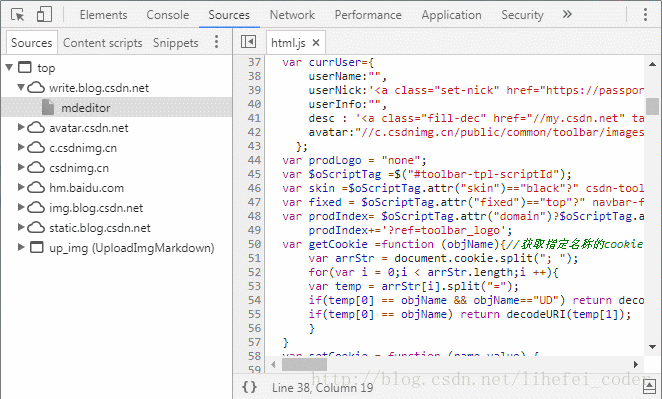Select the Sources panel tab
The height and width of the screenshot is (399, 662).
(x=229, y=15)
